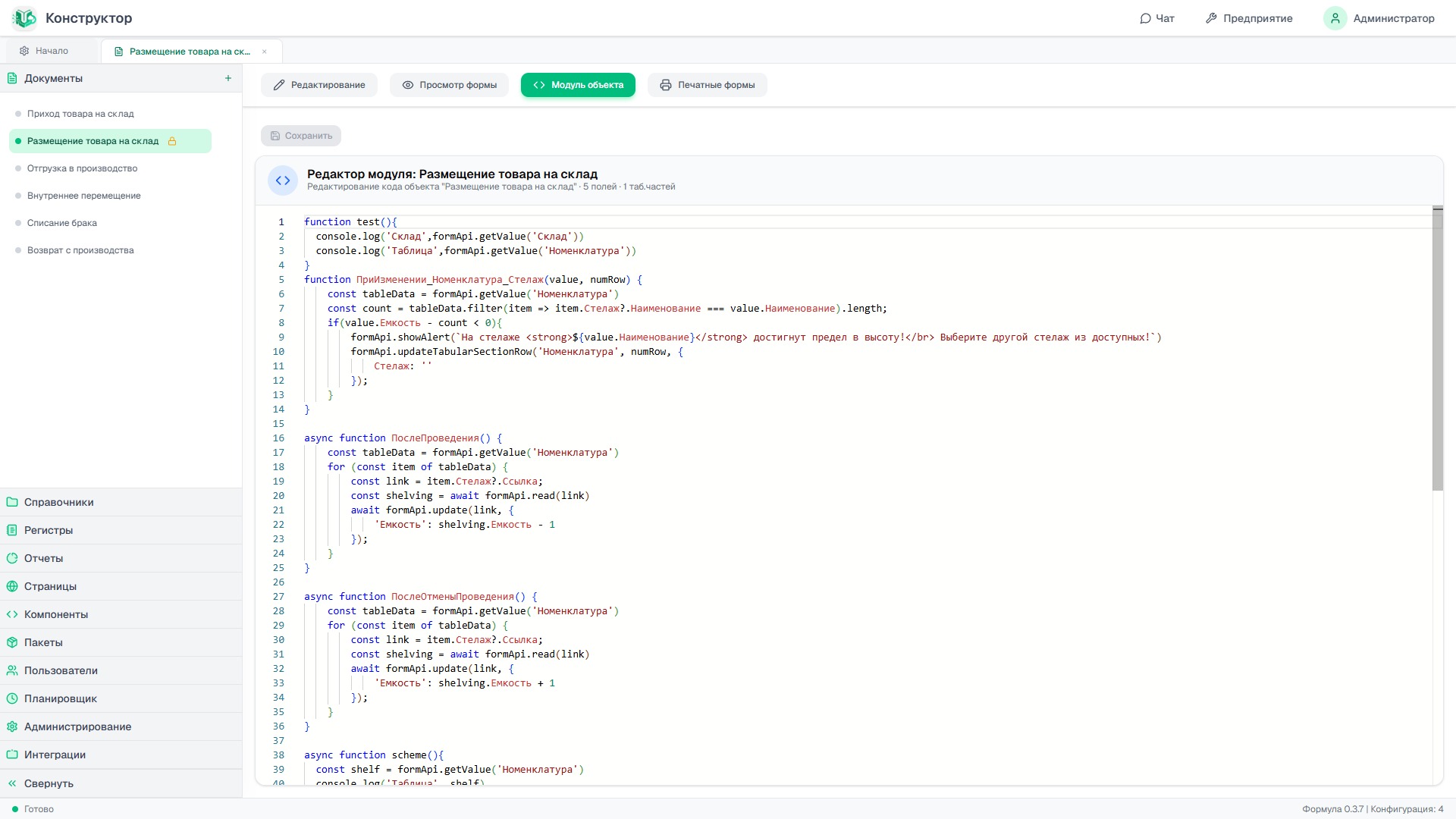The image size is (1456, 819).
Task: Click the Документы section document icon
Action: point(12,78)
